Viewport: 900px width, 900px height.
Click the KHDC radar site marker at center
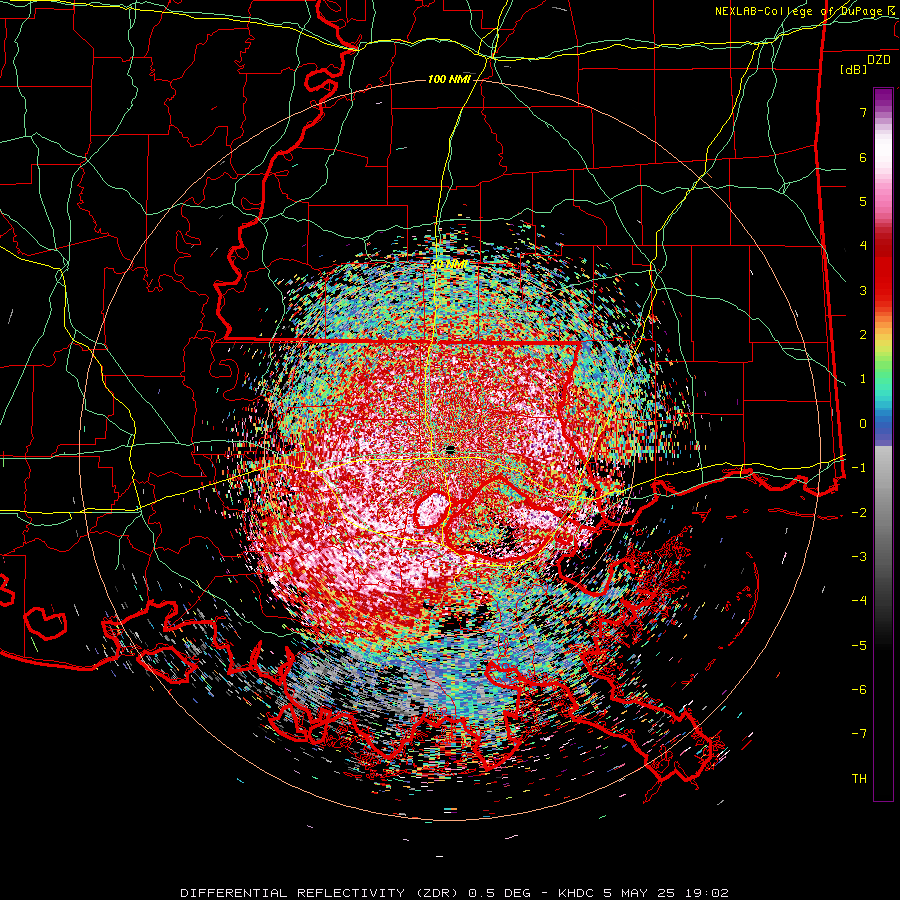point(451,448)
